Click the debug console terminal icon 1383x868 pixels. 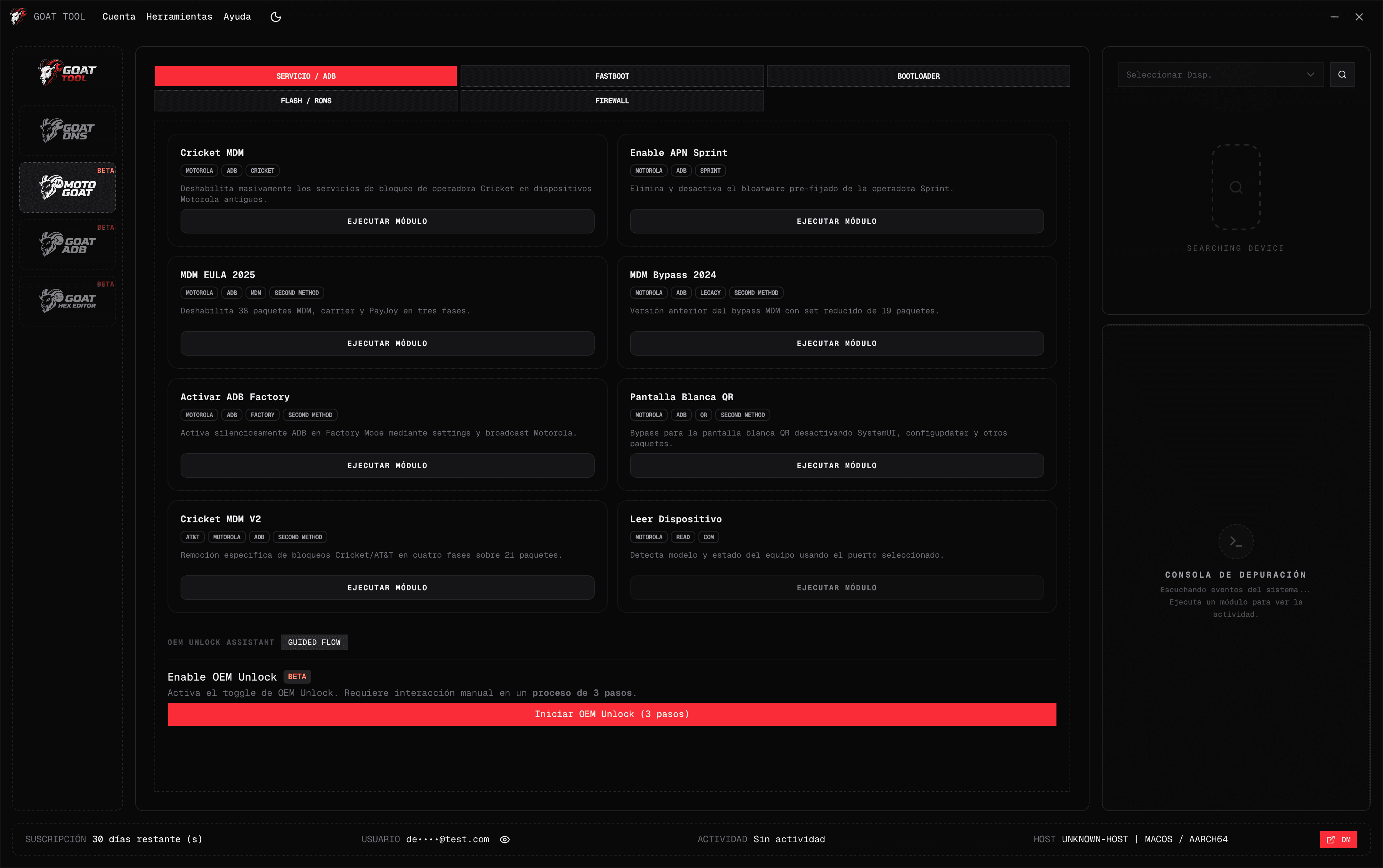[x=1235, y=542]
